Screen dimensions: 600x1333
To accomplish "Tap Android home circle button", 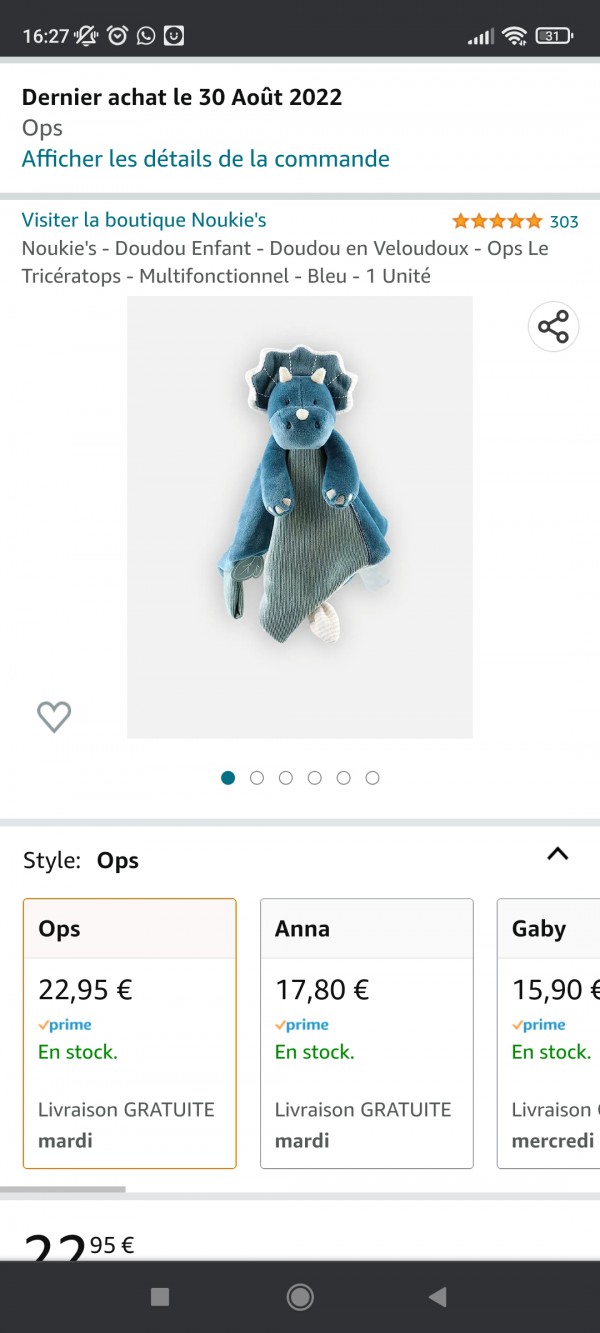I will click(300, 1297).
